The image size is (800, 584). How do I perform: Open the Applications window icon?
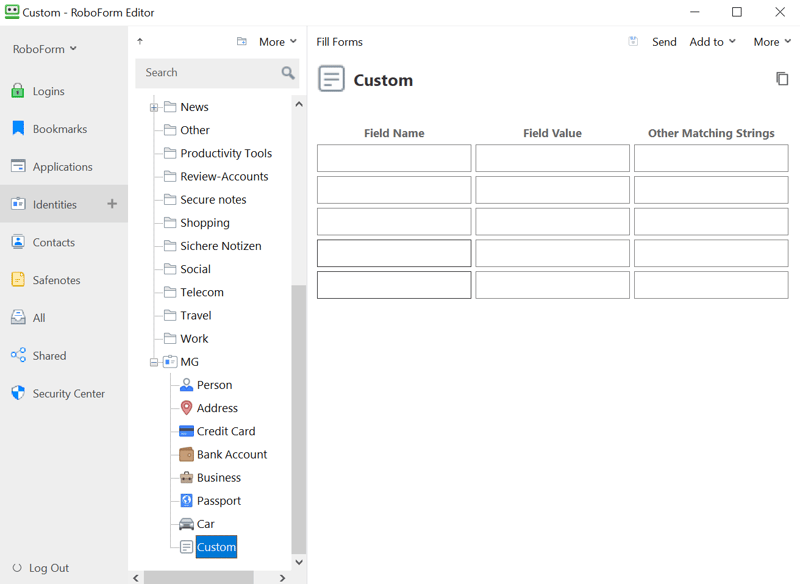(x=18, y=166)
